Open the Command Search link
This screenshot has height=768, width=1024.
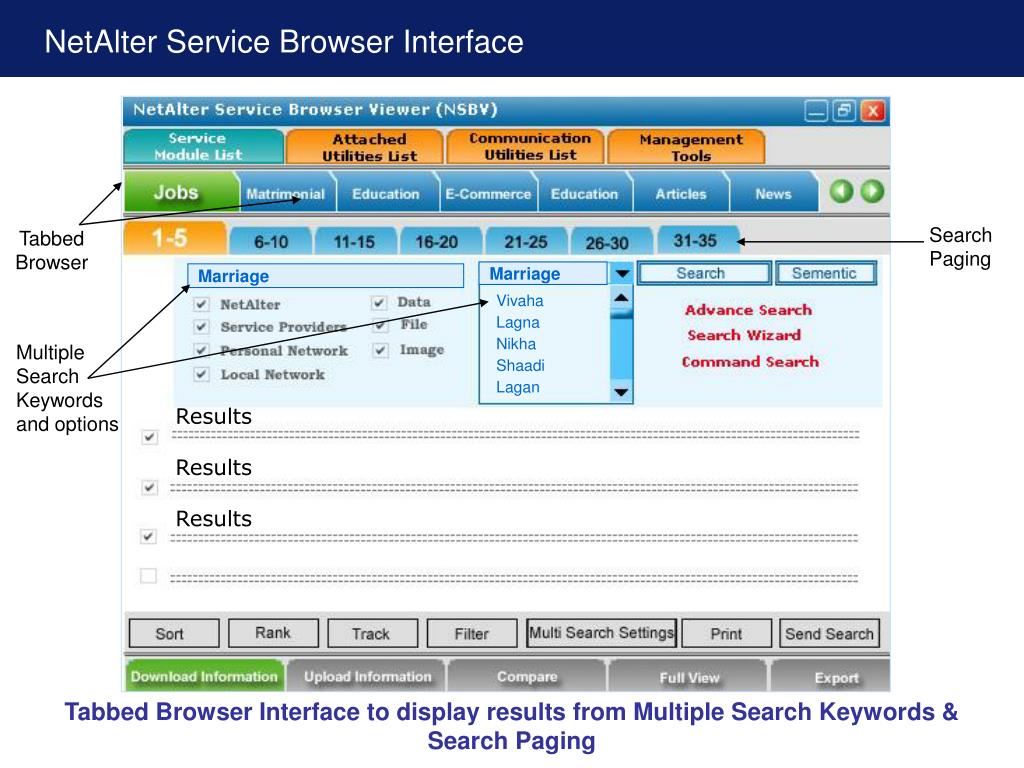750,362
